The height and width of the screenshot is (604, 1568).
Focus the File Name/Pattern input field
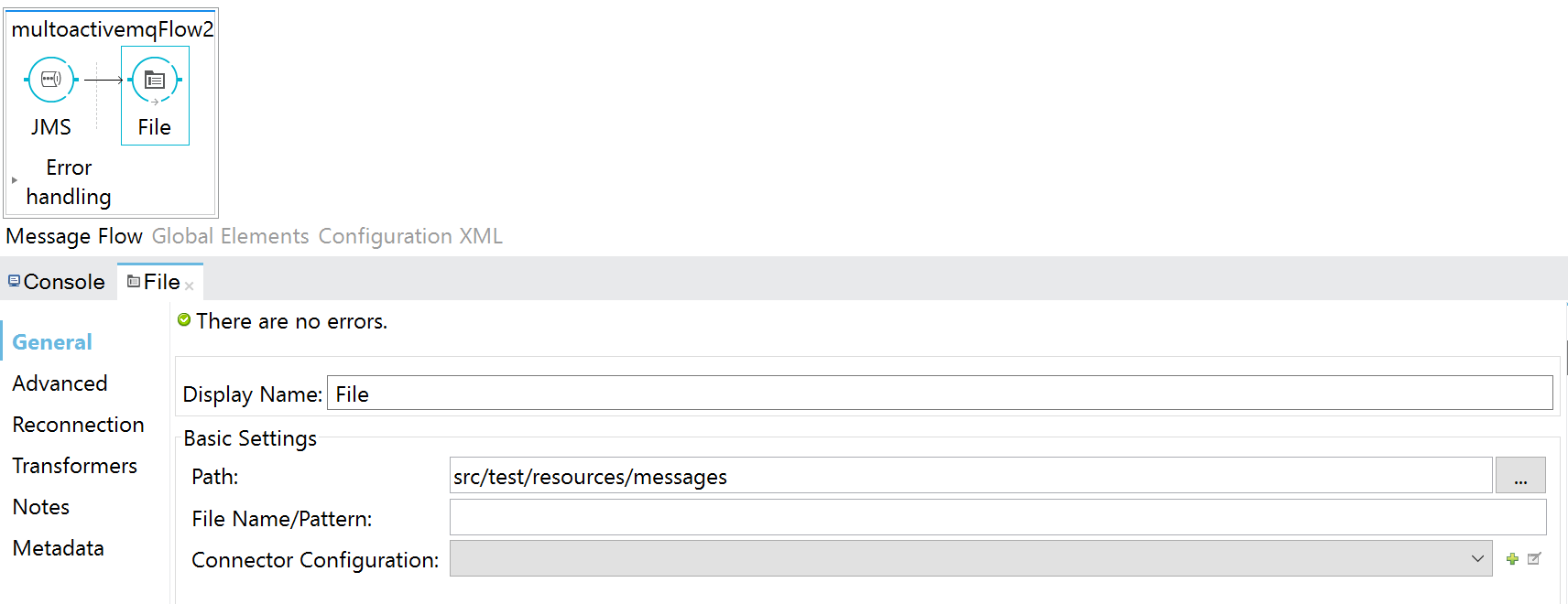point(996,518)
